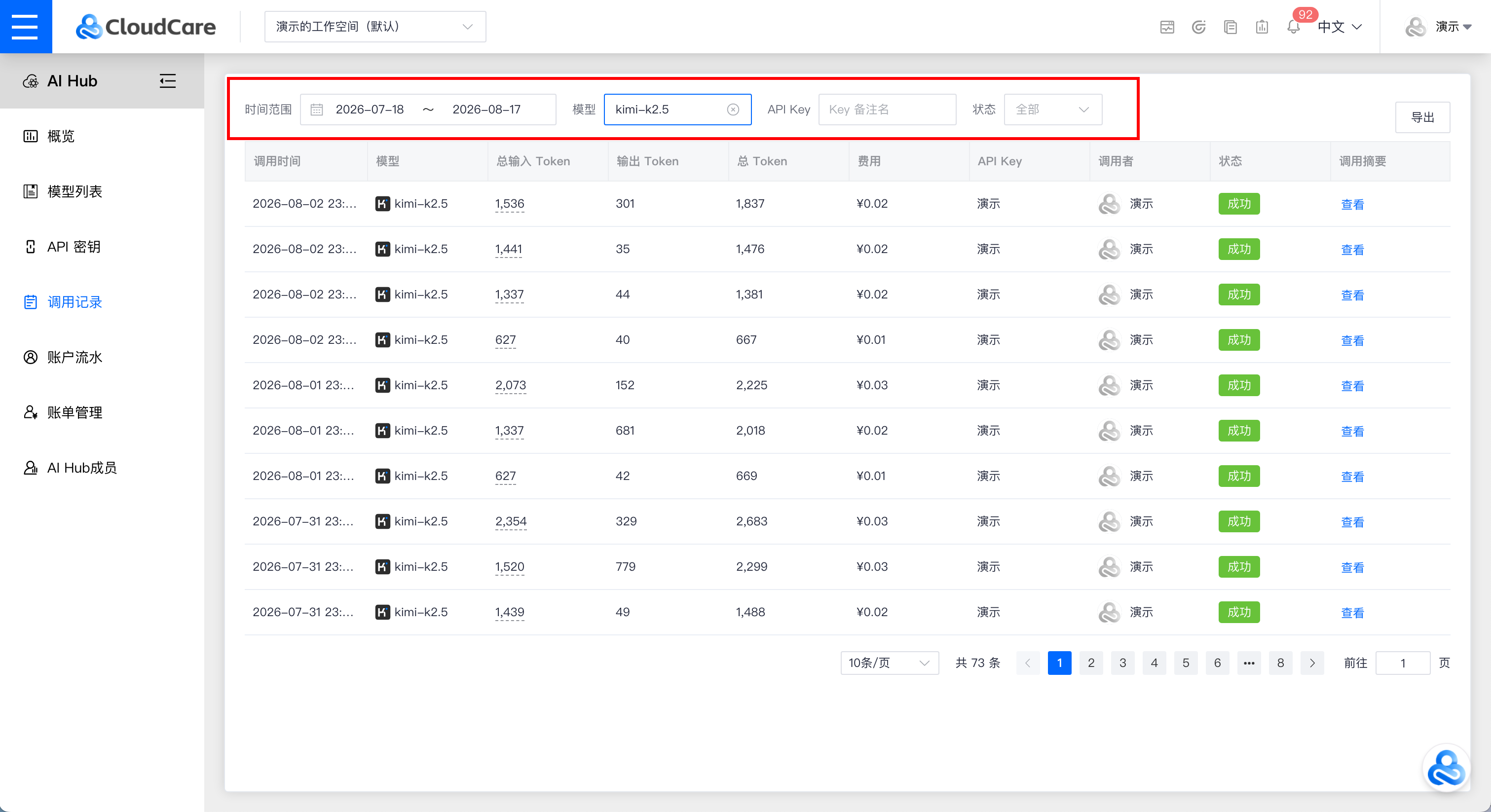Focus the API Key 备注名 field
Screen dimensions: 1491x812
coord(887,110)
